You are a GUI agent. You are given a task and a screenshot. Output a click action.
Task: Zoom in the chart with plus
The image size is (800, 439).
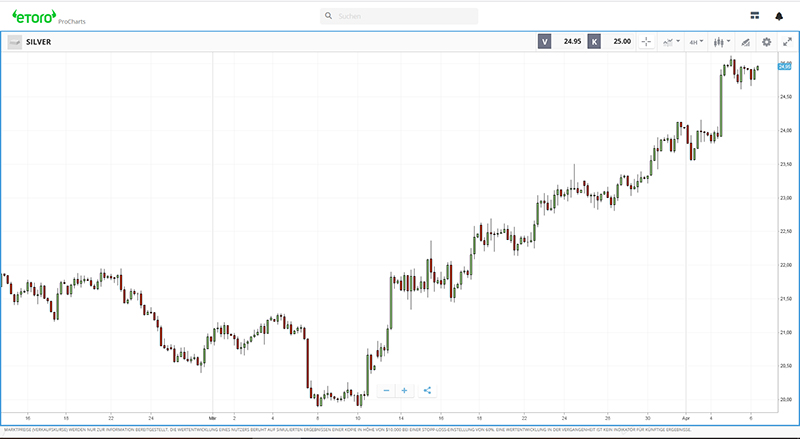[x=405, y=390]
